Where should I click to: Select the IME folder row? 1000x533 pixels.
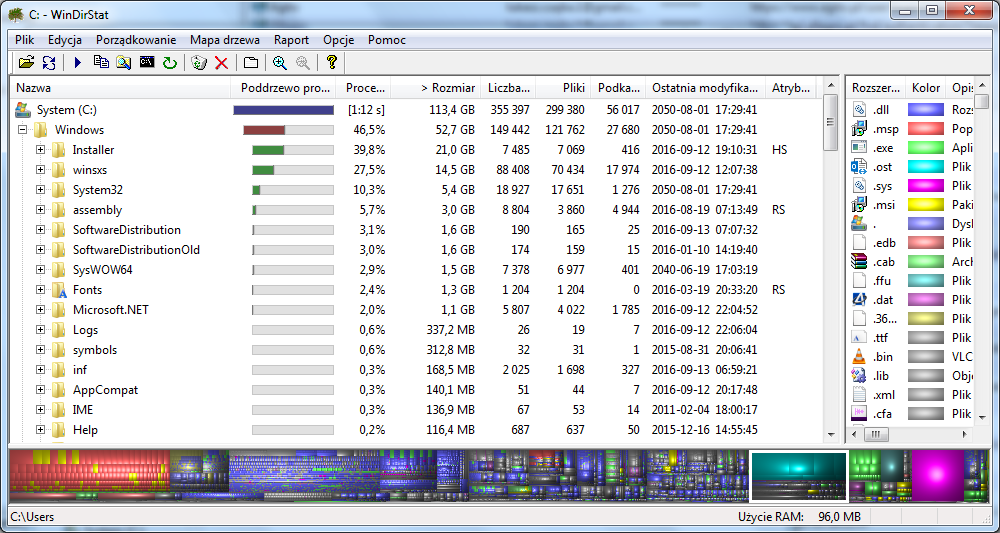point(416,409)
